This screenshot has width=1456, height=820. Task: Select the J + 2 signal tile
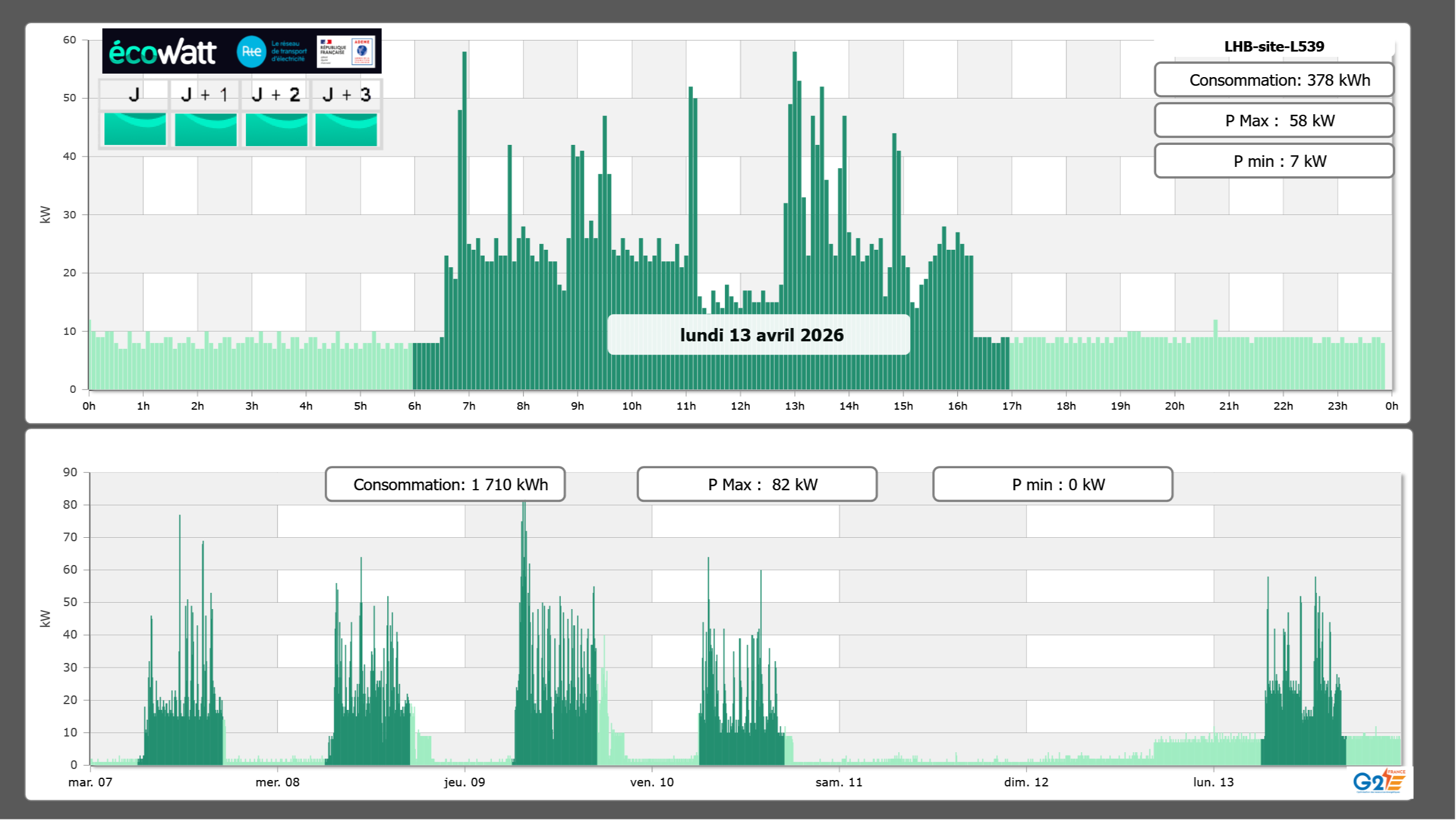[x=276, y=129]
